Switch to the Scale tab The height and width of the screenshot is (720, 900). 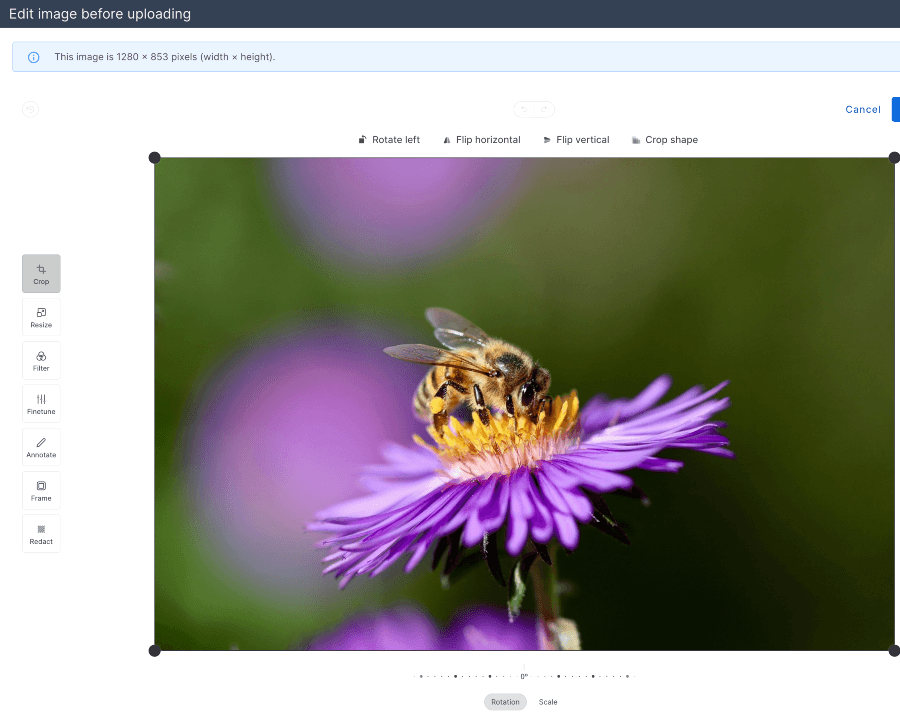coord(548,701)
